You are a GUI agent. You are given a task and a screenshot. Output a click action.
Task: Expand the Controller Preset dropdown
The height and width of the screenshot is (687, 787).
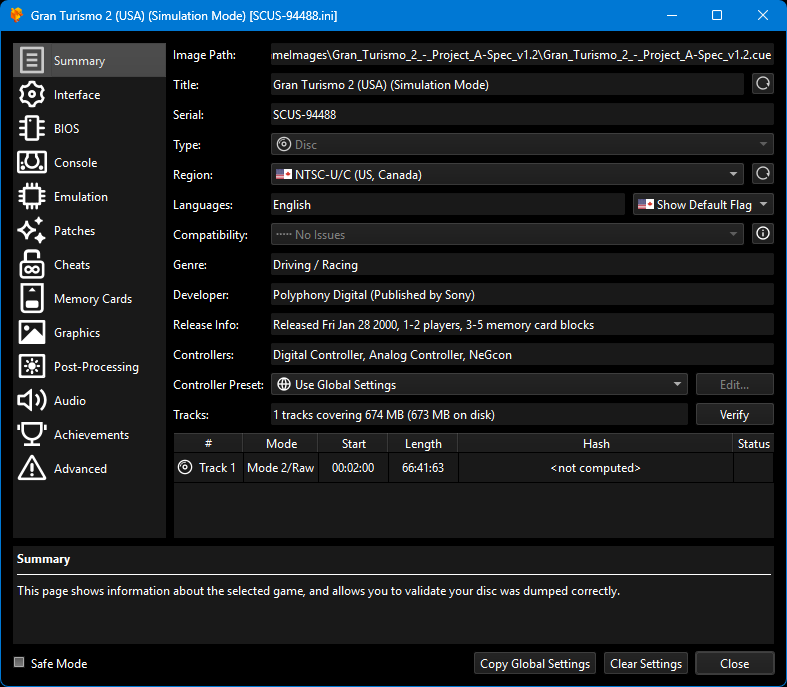[479, 385]
